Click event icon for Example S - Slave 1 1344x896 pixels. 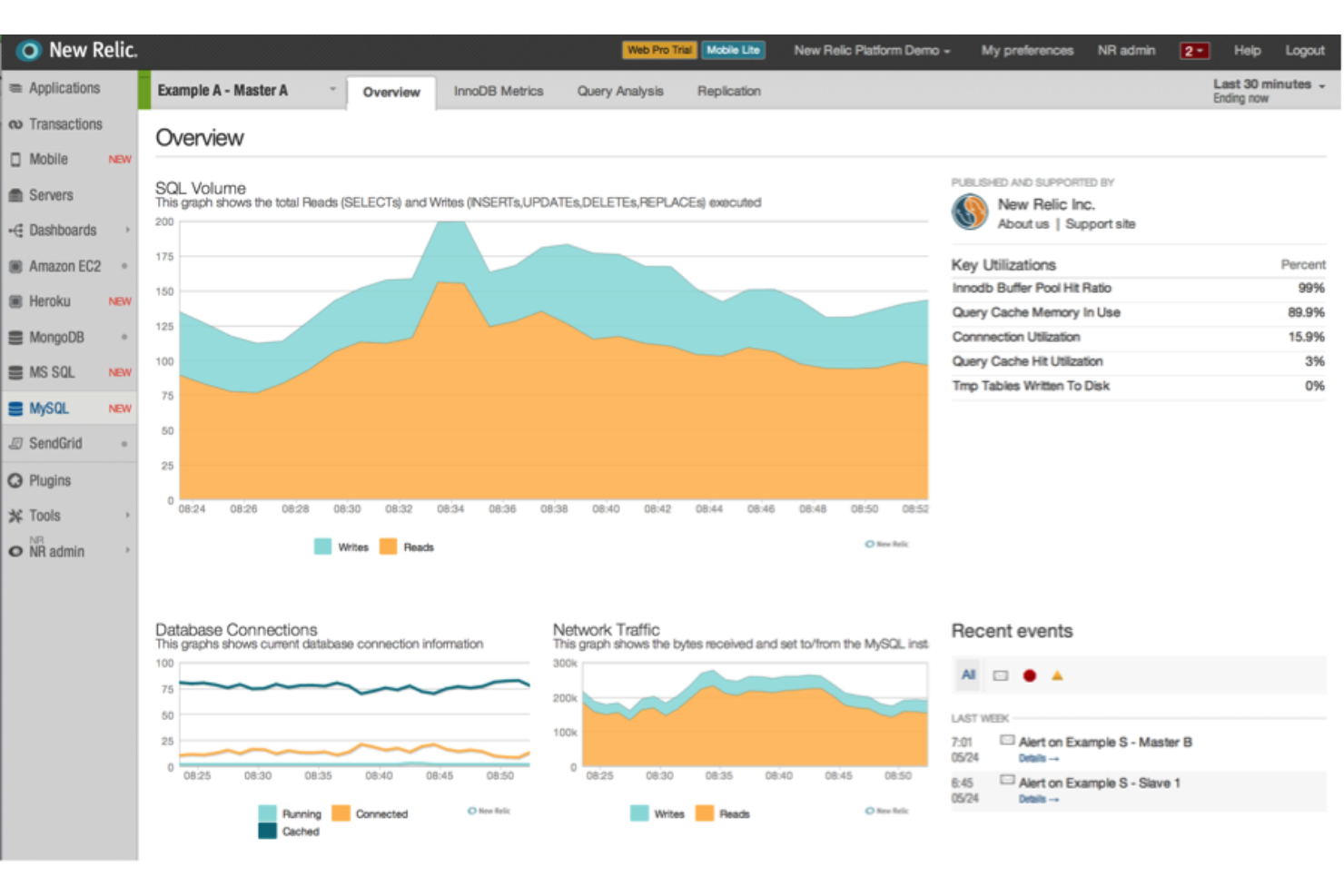[x=1007, y=780]
